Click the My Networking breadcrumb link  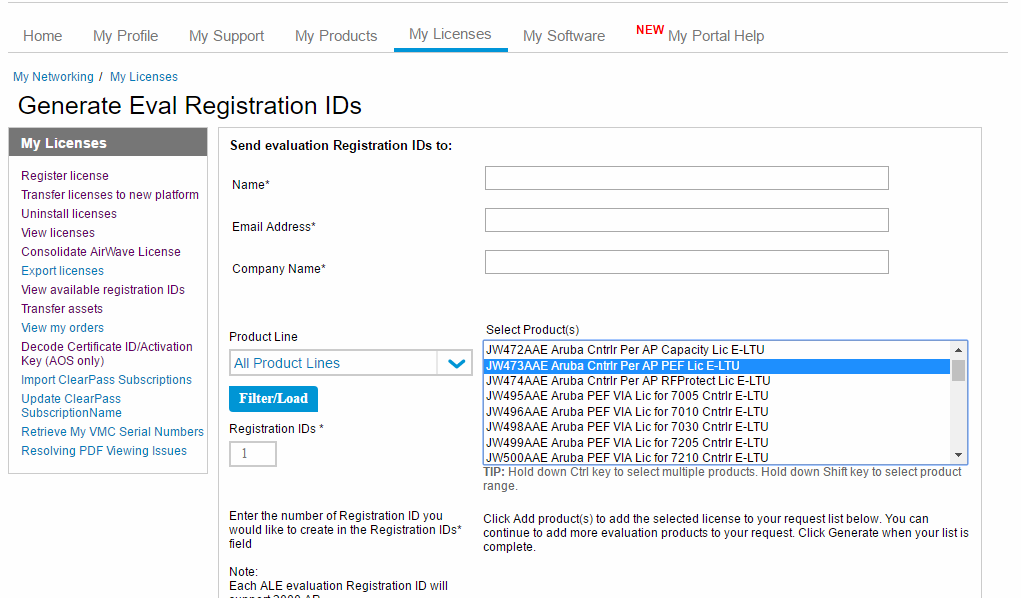point(53,77)
